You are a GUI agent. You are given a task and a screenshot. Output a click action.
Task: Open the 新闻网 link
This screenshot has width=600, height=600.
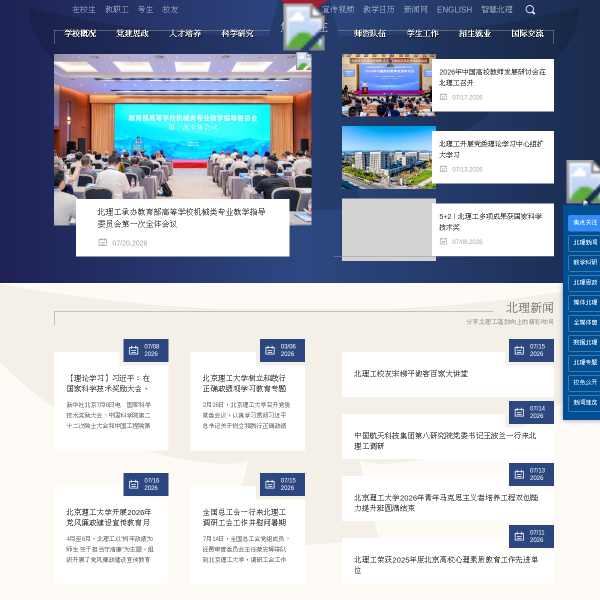tap(416, 10)
